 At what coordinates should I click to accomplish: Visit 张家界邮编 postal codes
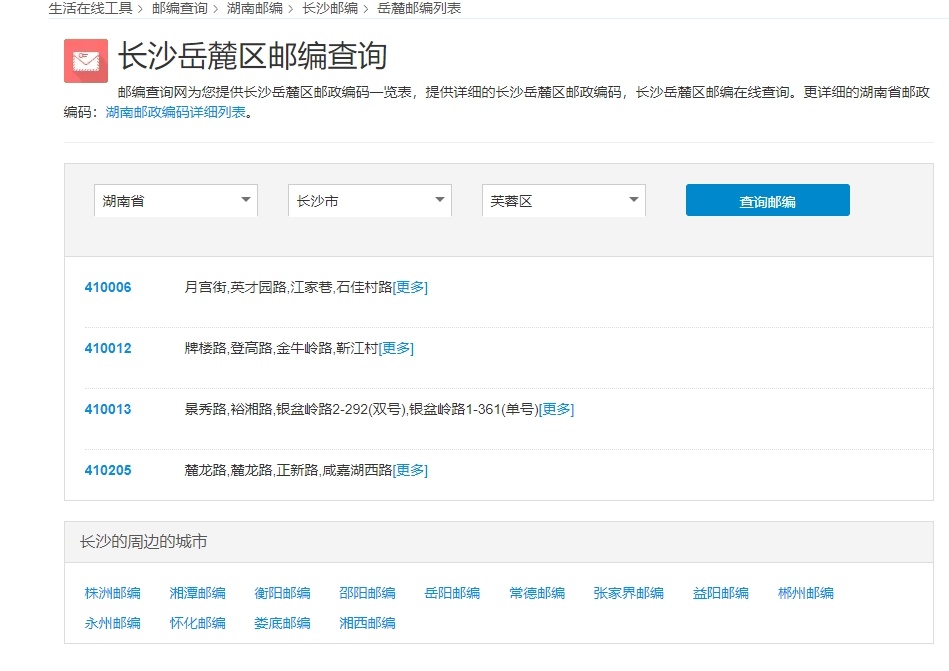[628, 593]
